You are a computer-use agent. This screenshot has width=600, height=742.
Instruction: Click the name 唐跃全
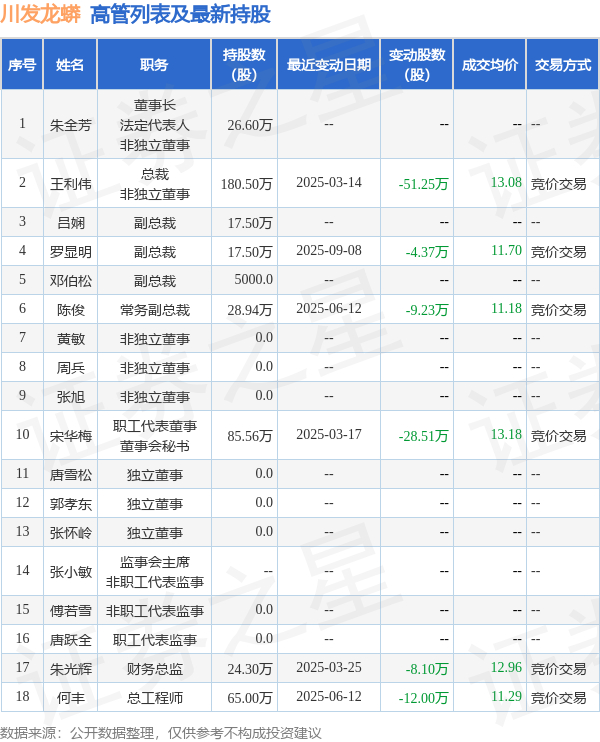71,640
